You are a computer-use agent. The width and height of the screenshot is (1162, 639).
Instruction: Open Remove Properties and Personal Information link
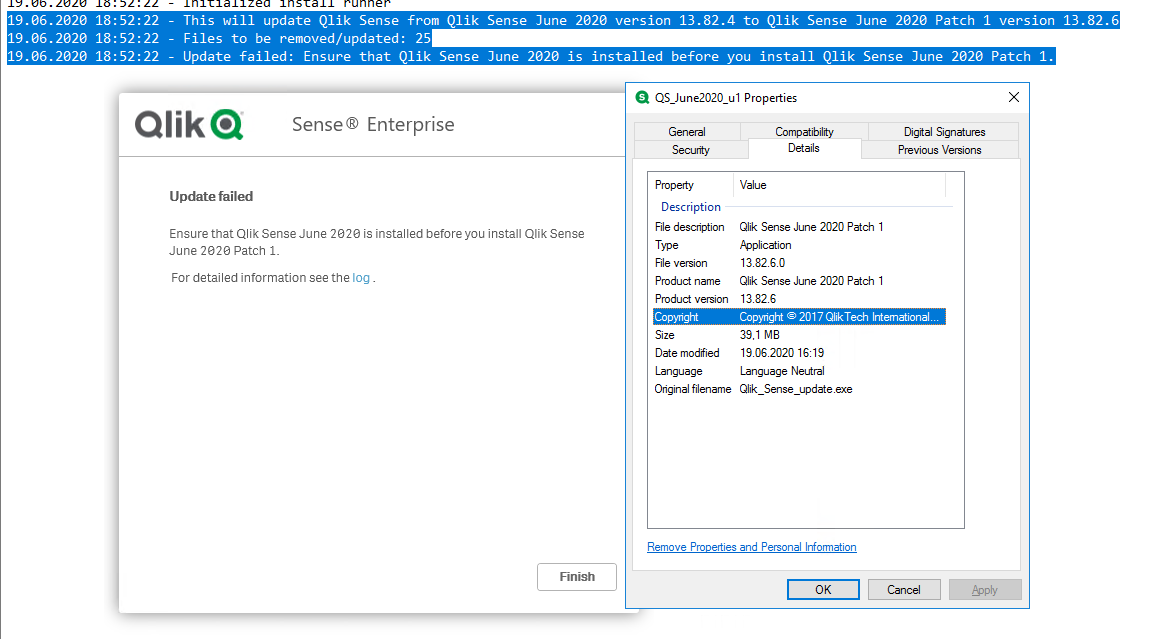pyautogui.click(x=749, y=547)
